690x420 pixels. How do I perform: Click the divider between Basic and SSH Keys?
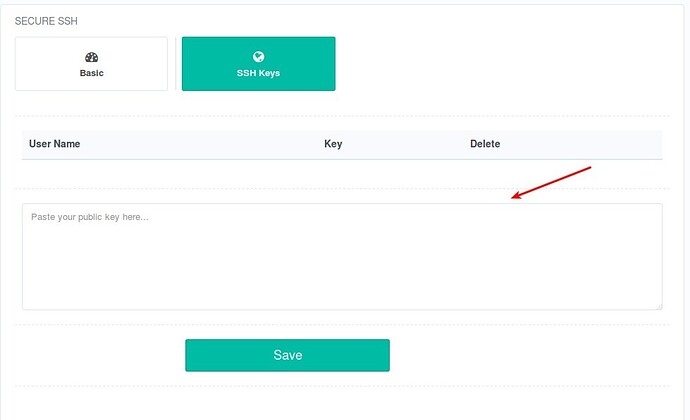coord(175,64)
